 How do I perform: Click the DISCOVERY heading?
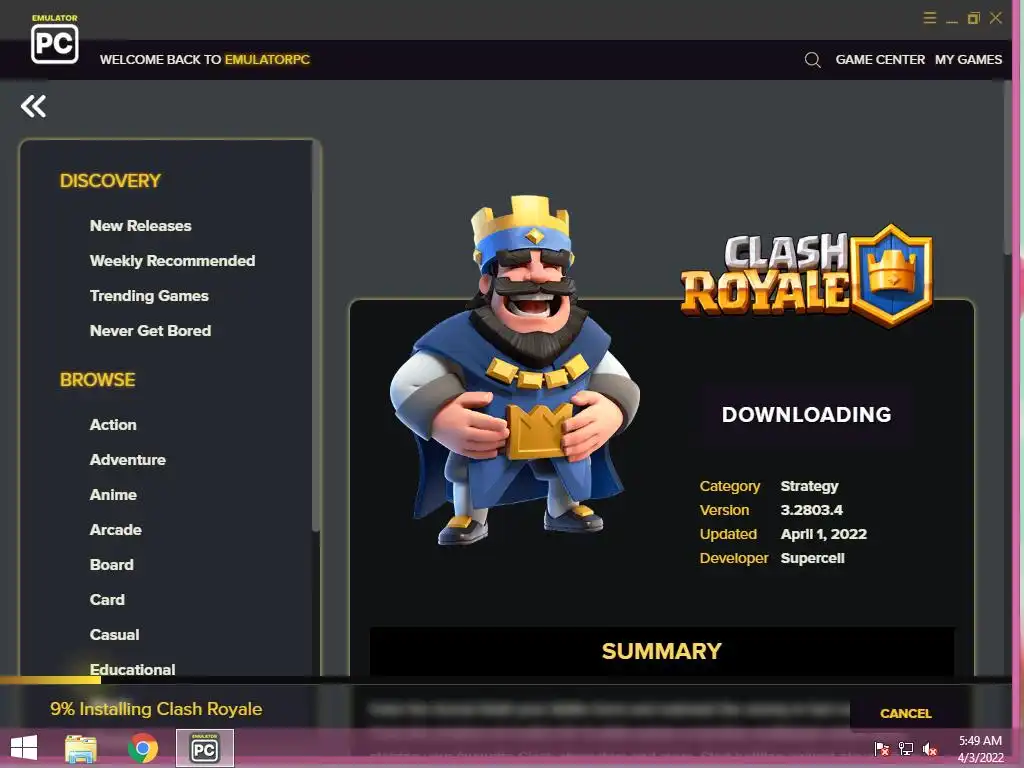110,181
